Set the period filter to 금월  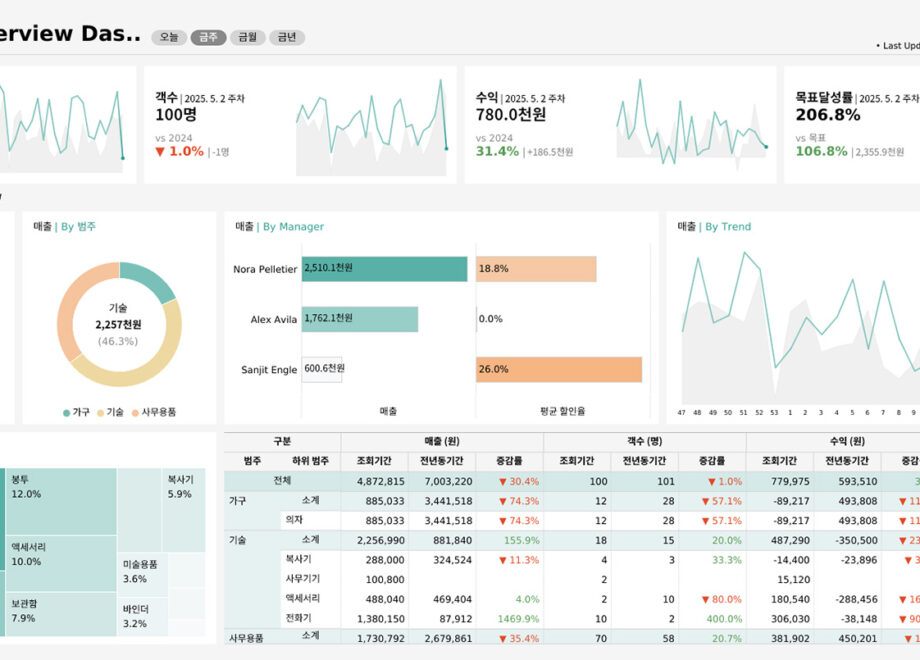click(x=247, y=37)
